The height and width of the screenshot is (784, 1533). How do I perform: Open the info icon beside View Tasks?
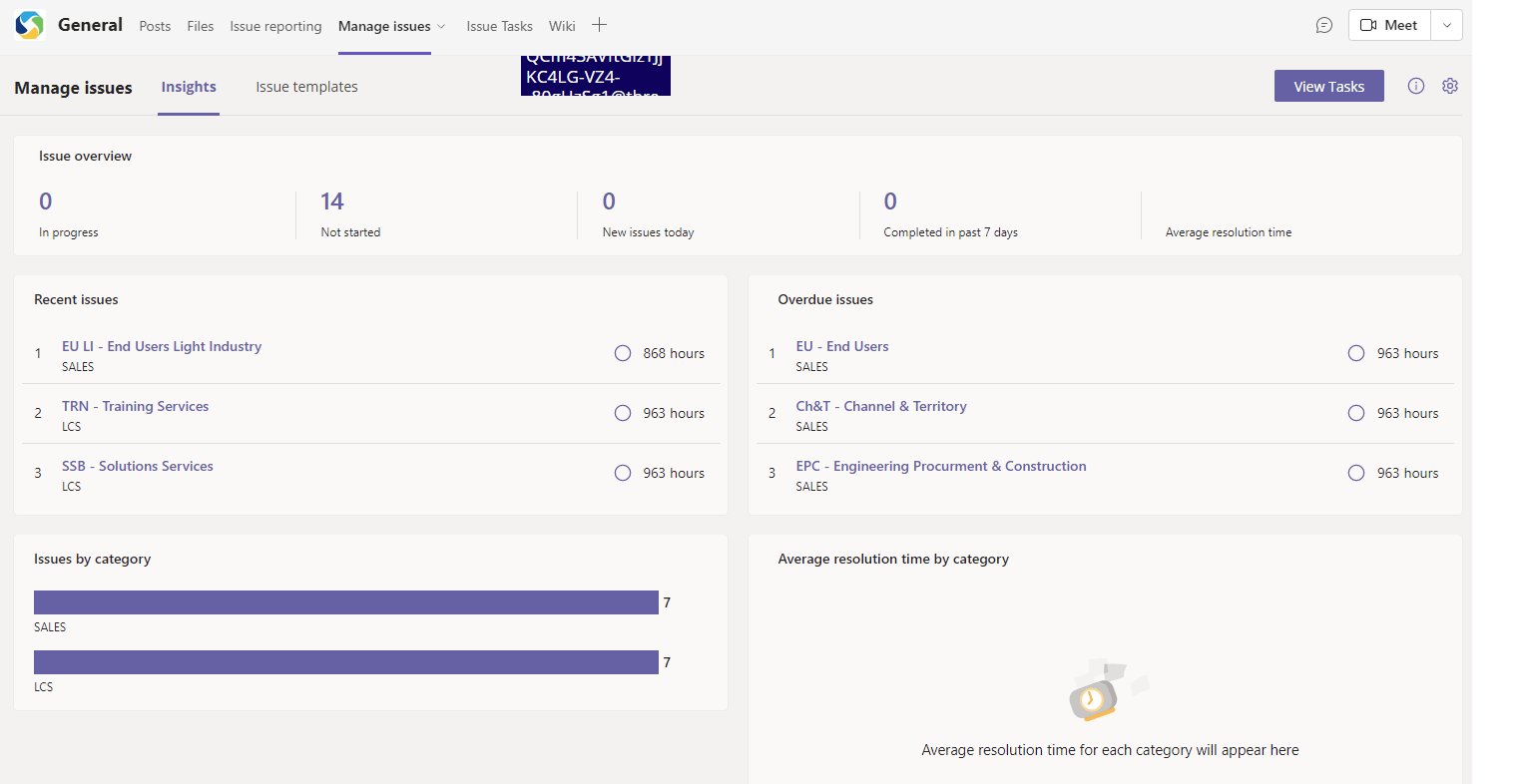coord(1416,86)
